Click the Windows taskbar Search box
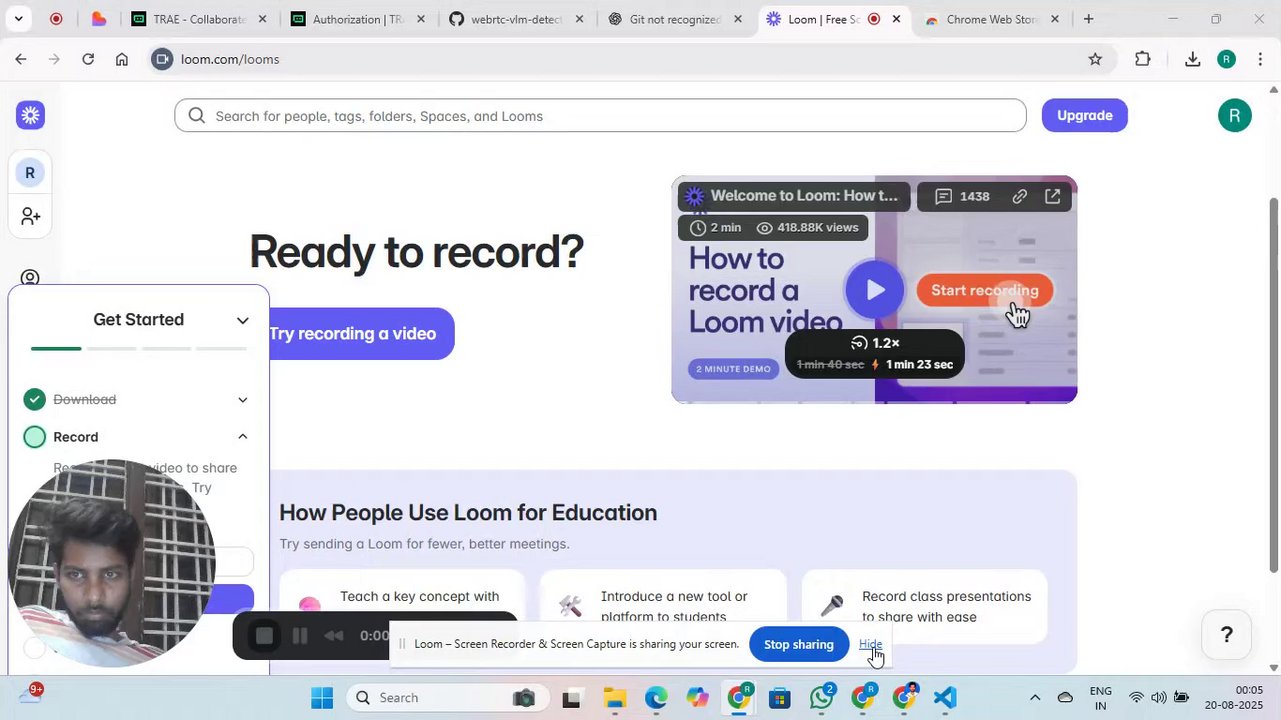 [446, 698]
